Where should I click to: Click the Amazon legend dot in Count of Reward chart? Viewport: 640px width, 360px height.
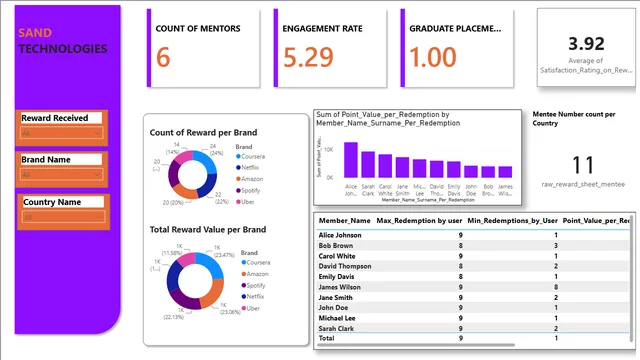(238, 179)
